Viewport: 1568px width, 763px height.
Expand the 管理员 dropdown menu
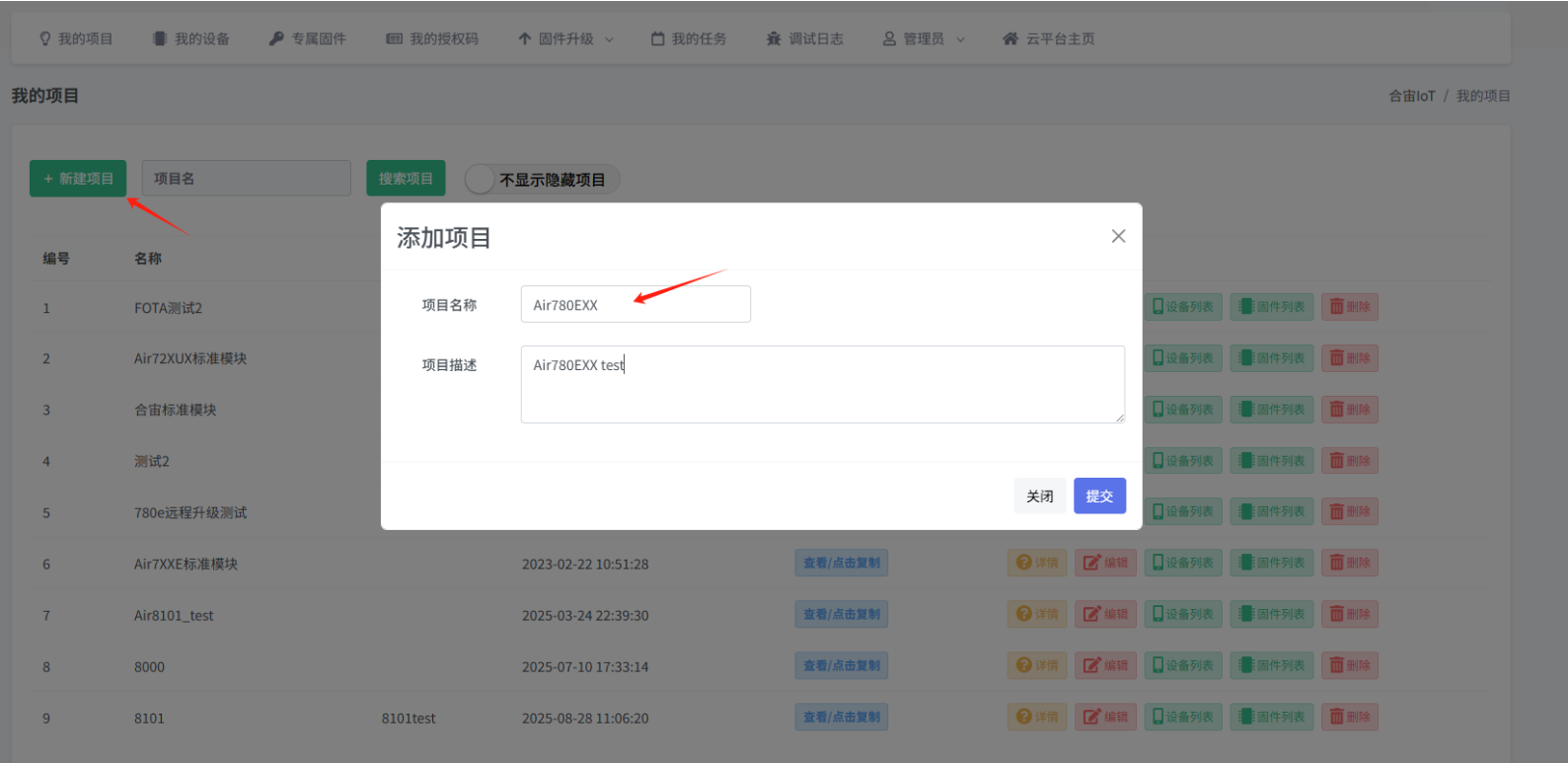tap(924, 38)
